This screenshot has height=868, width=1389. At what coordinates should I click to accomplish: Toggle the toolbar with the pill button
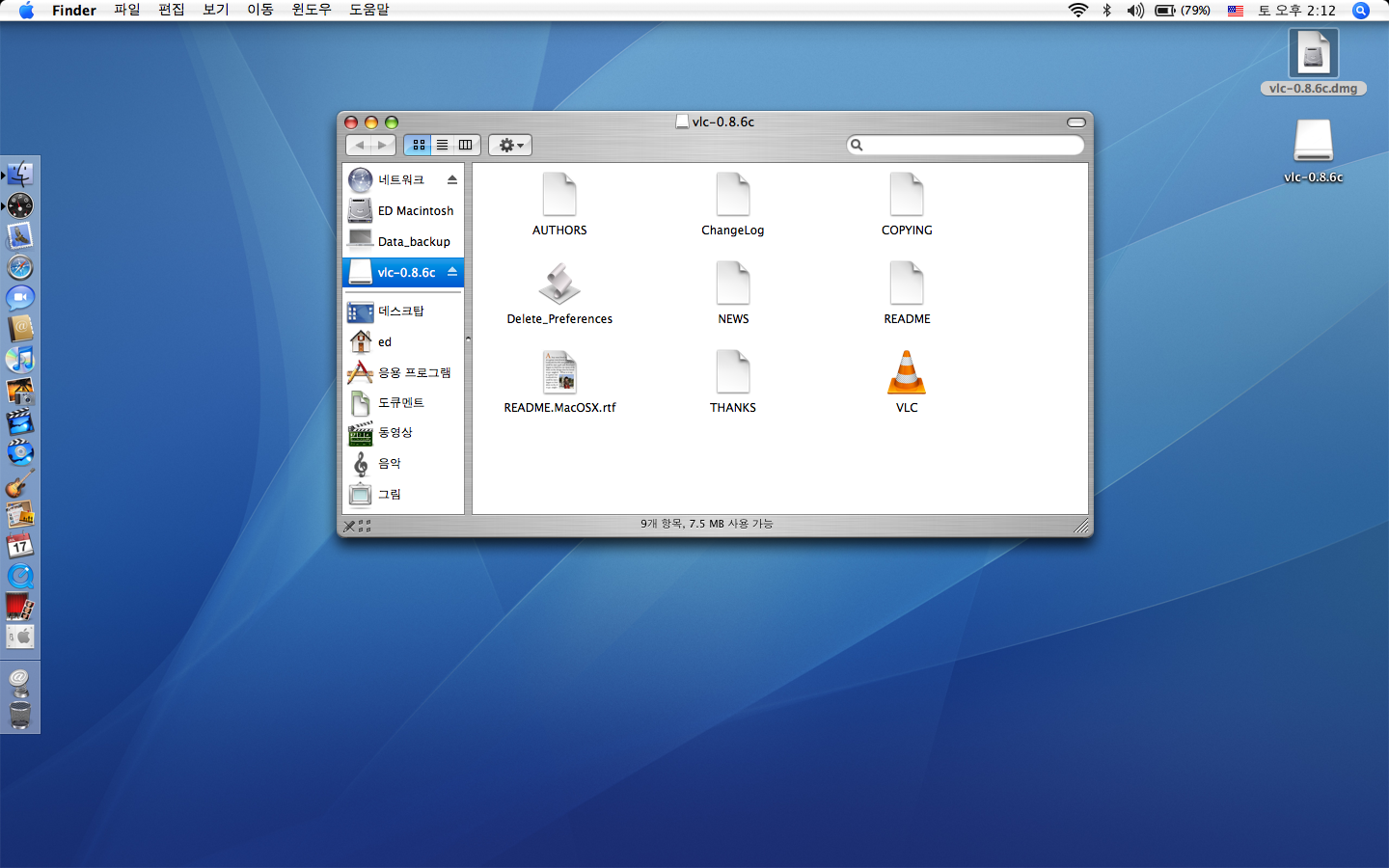(1076, 122)
